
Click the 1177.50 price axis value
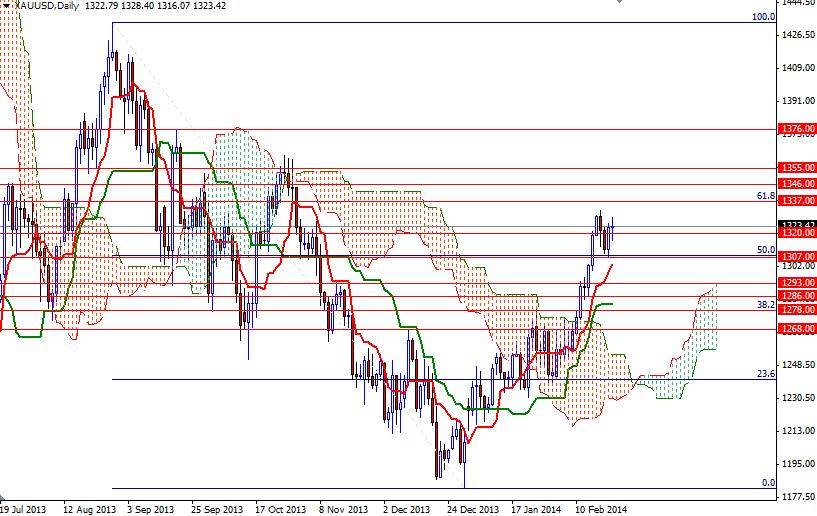pos(798,496)
